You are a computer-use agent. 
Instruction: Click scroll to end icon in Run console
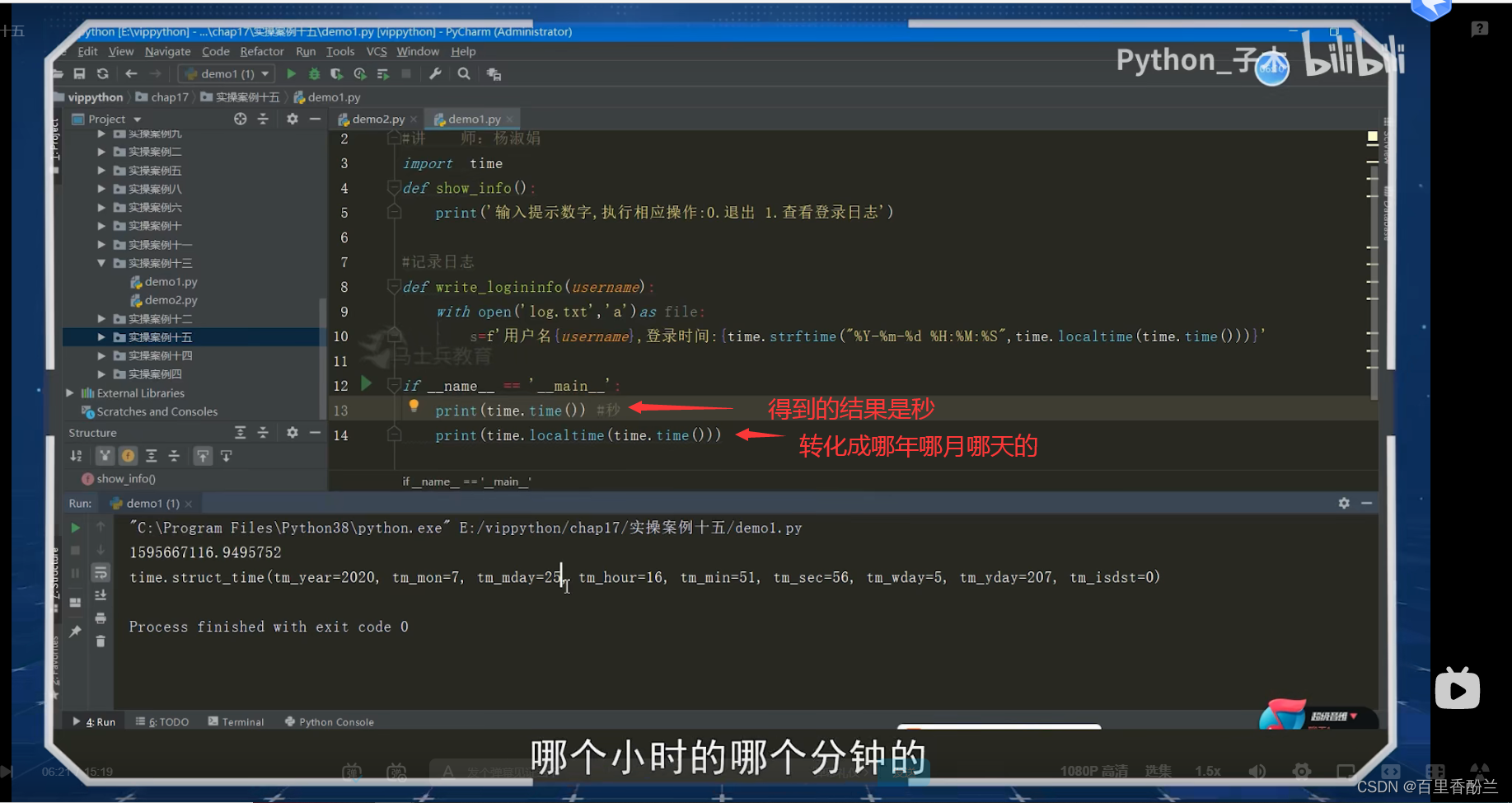tap(101, 595)
